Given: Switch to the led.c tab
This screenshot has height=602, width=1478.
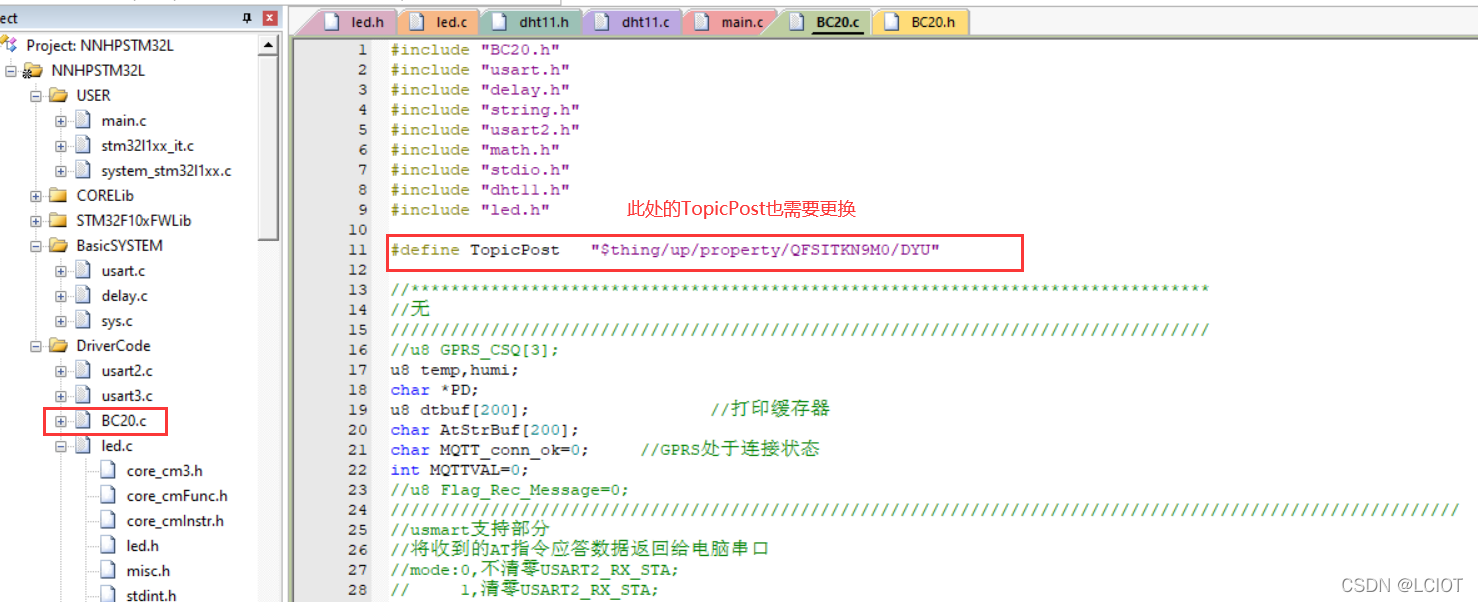Looking at the screenshot, I should [x=440, y=22].
